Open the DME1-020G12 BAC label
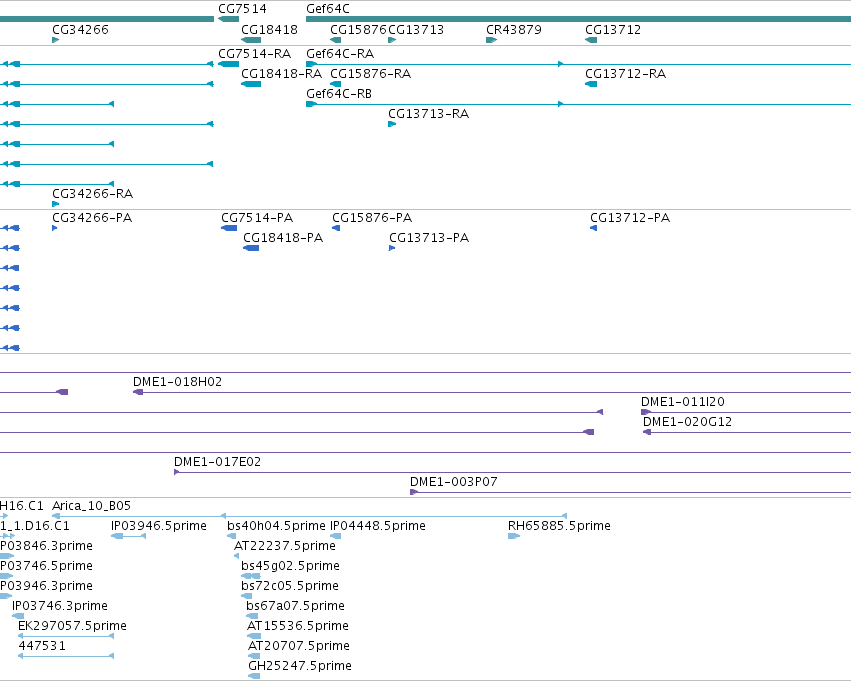This screenshot has height=681, width=851. coord(687,422)
